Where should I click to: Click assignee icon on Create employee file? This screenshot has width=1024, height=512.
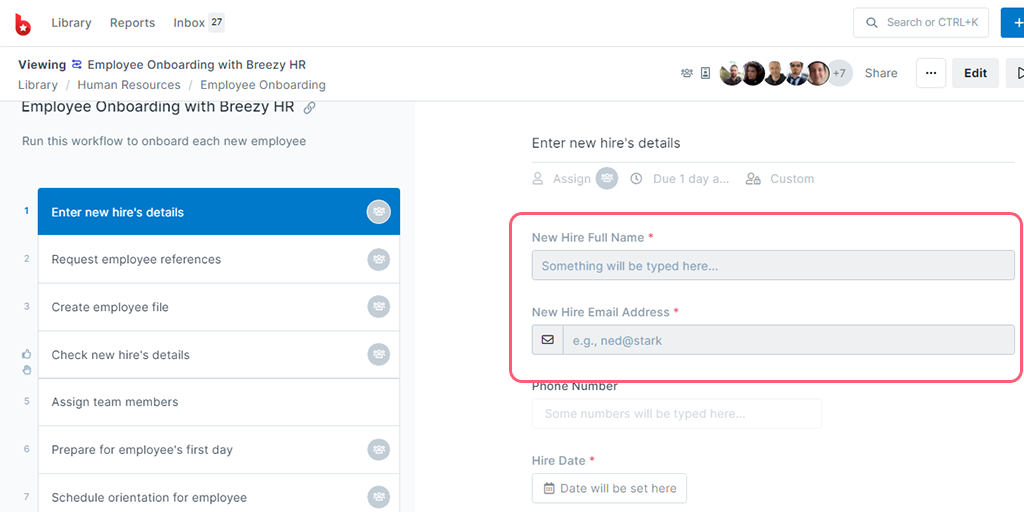[x=379, y=306]
